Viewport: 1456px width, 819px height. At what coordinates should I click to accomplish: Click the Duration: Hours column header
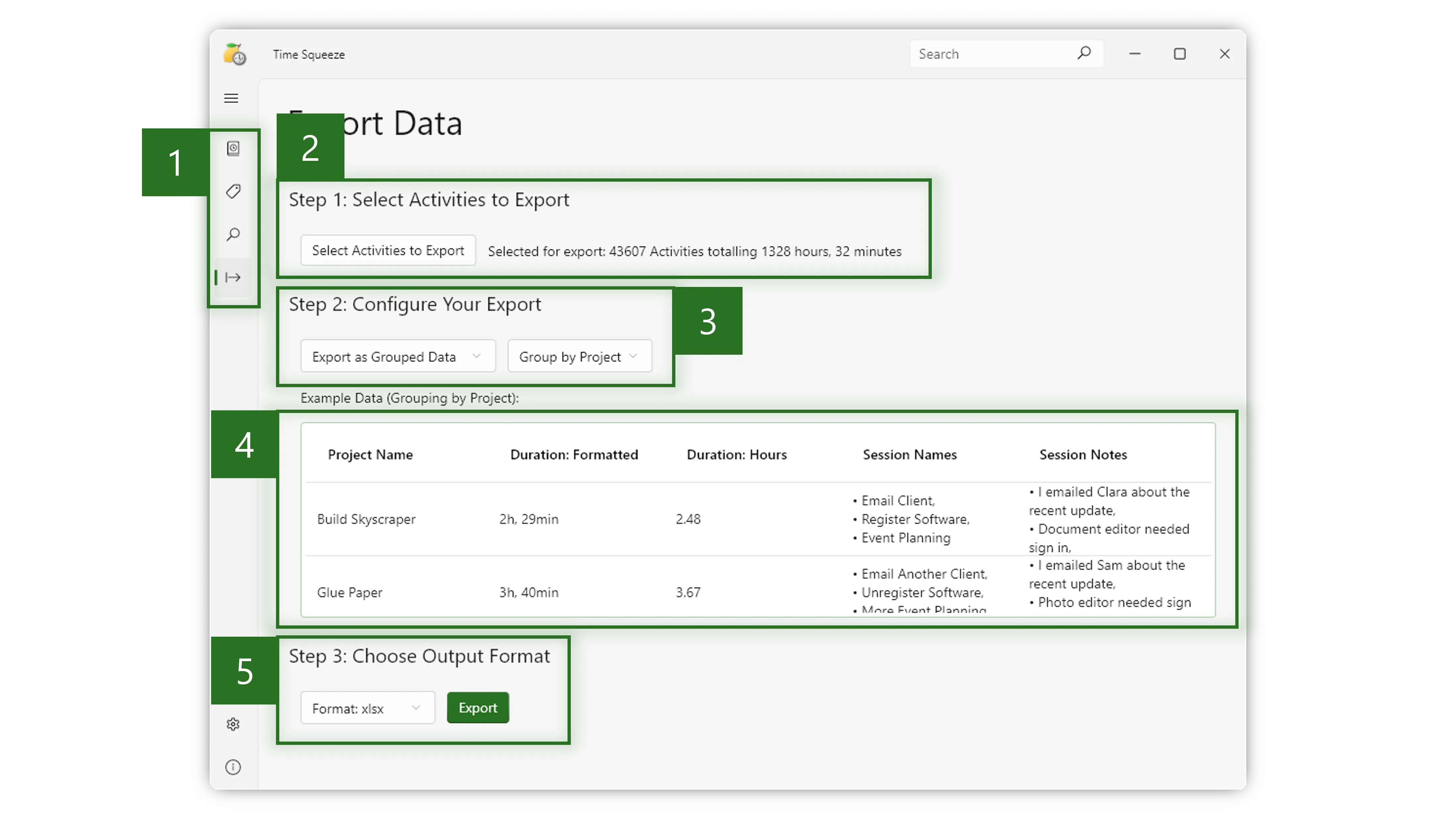(737, 454)
